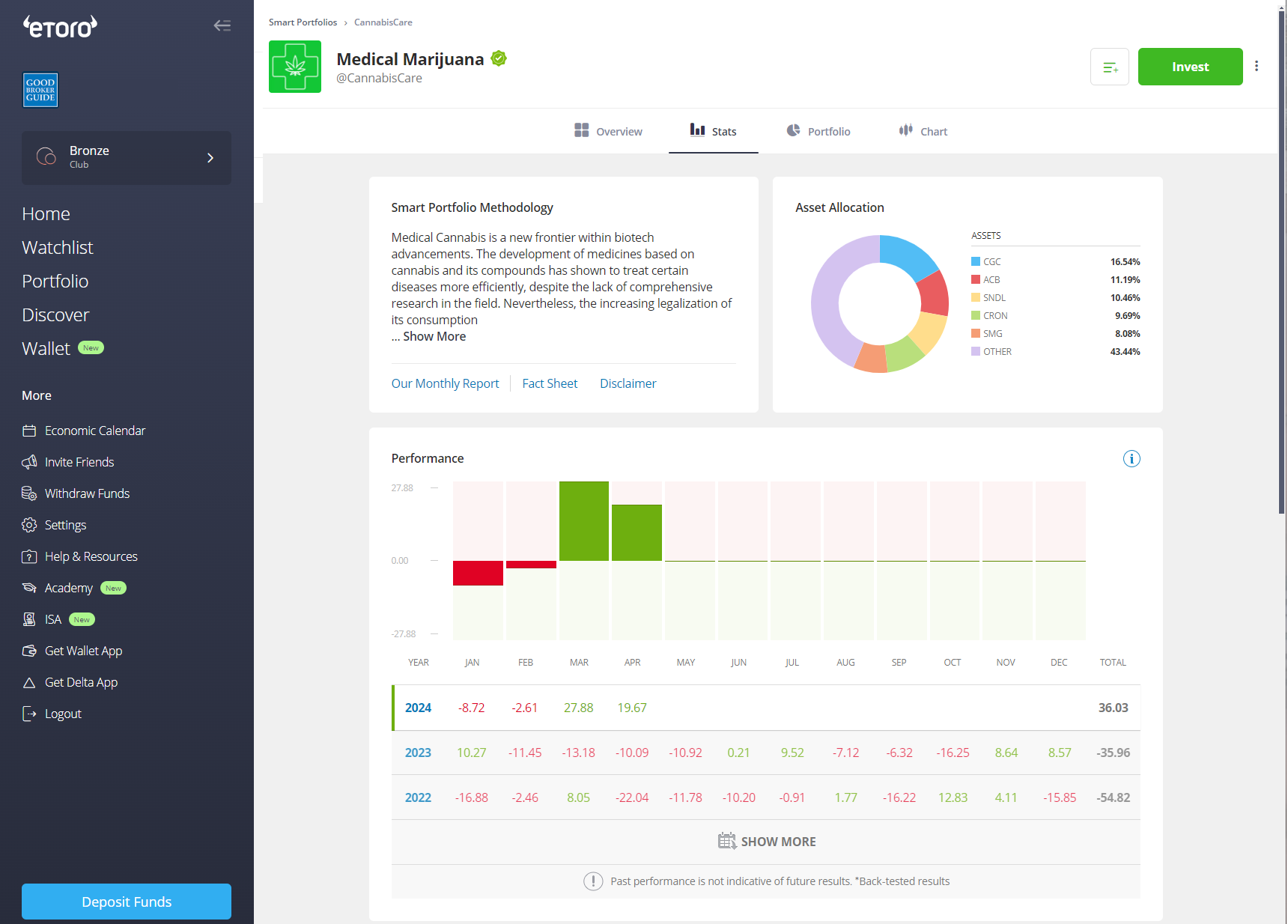The width and height of the screenshot is (1288, 924).
Task: Click the eToro logo
Action: click(x=60, y=27)
